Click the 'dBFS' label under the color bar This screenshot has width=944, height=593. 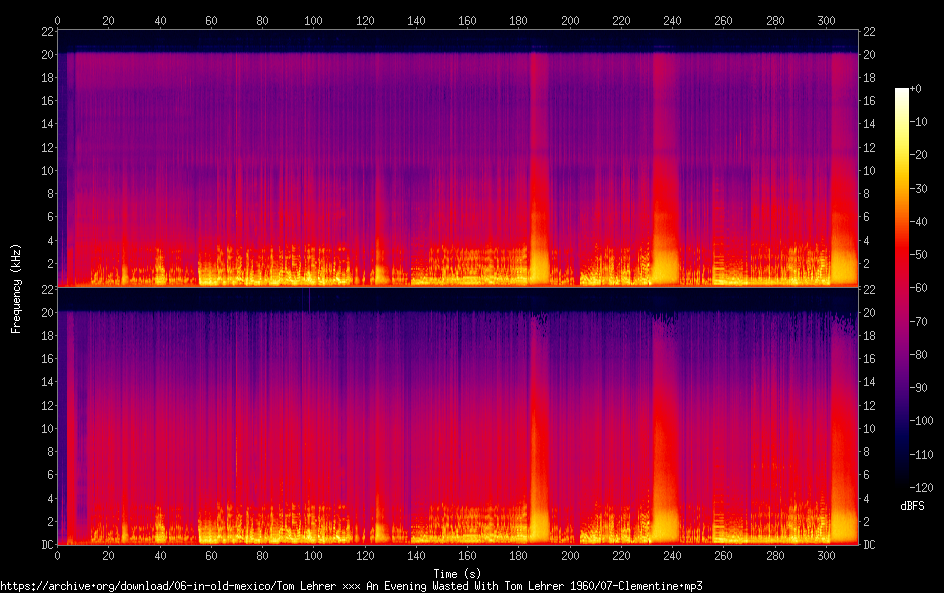912,506
